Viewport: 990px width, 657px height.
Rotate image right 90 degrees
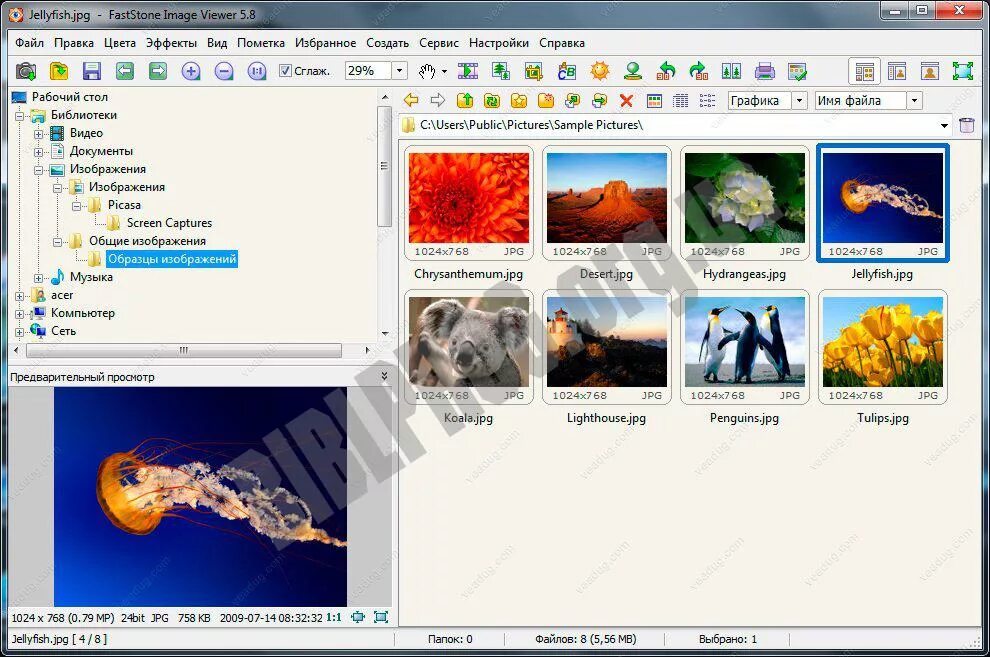pyautogui.click(x=698, y=71)
